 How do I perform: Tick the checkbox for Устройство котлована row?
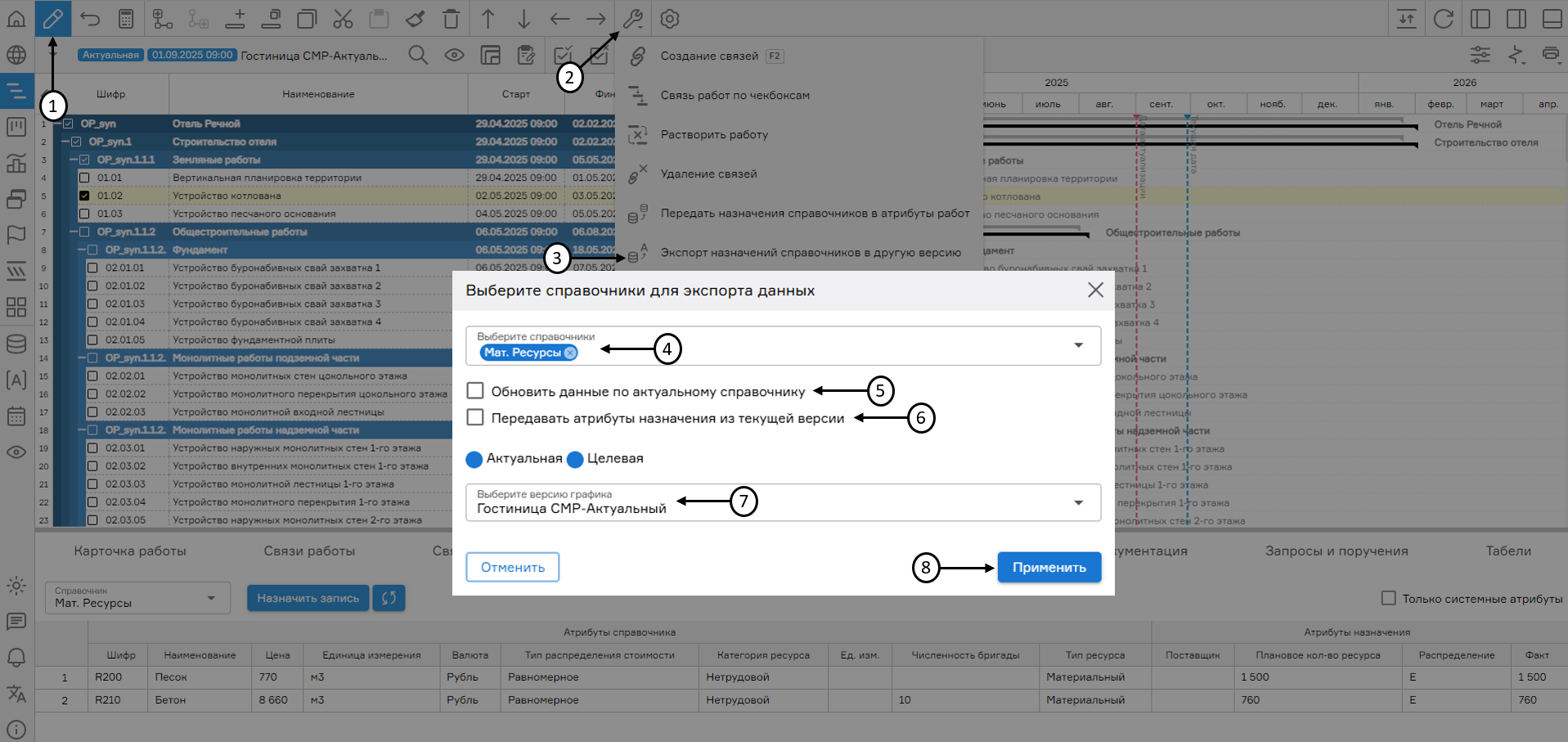84,195
